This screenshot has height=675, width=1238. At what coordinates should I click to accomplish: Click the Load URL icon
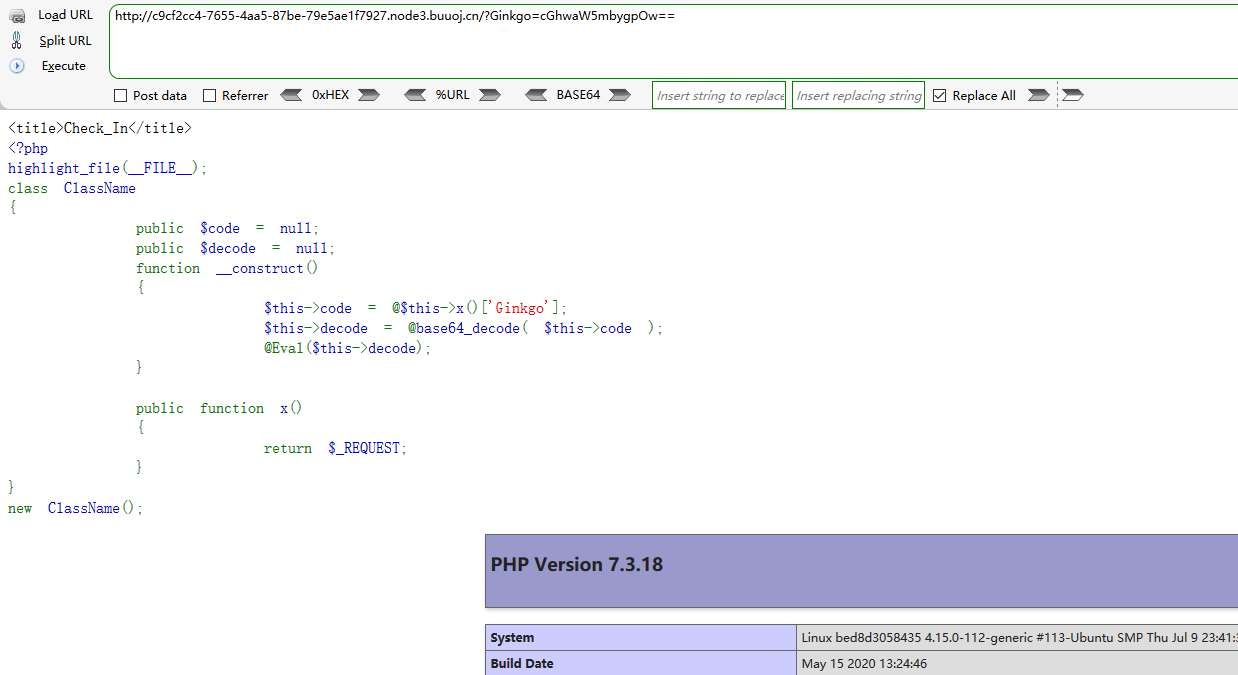click(16, 14)
